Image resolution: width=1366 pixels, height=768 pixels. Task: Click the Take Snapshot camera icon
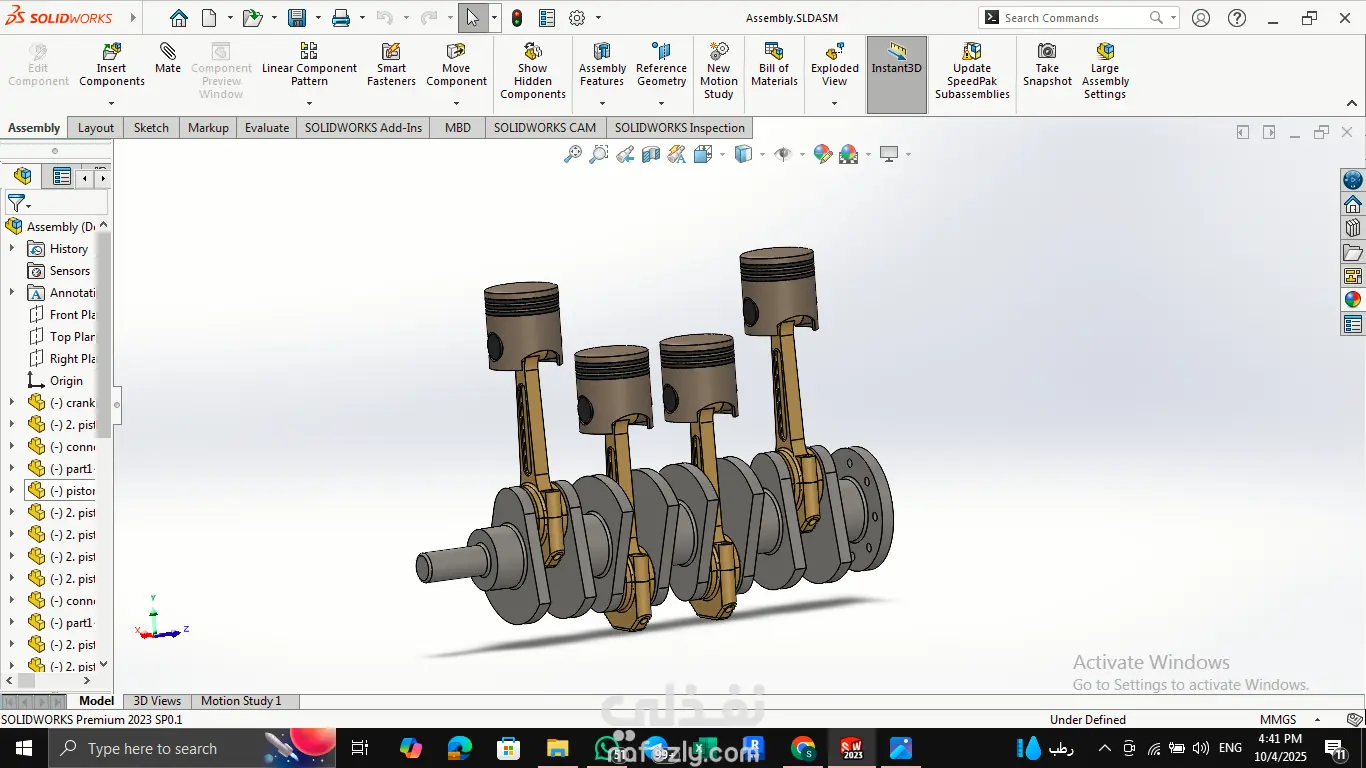pos(1047,52)
